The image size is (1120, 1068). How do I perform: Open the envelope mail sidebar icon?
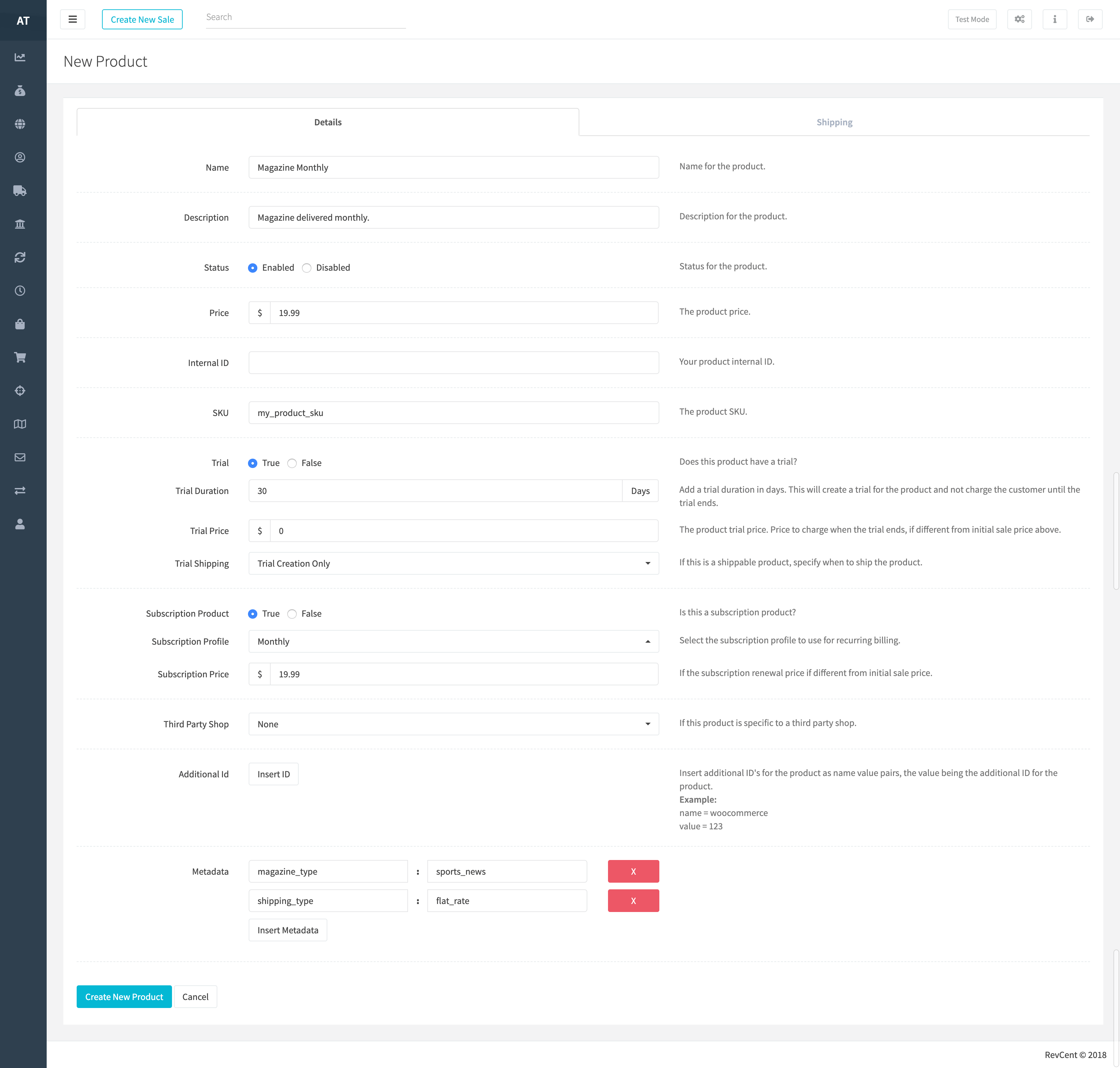coord(20,457)
